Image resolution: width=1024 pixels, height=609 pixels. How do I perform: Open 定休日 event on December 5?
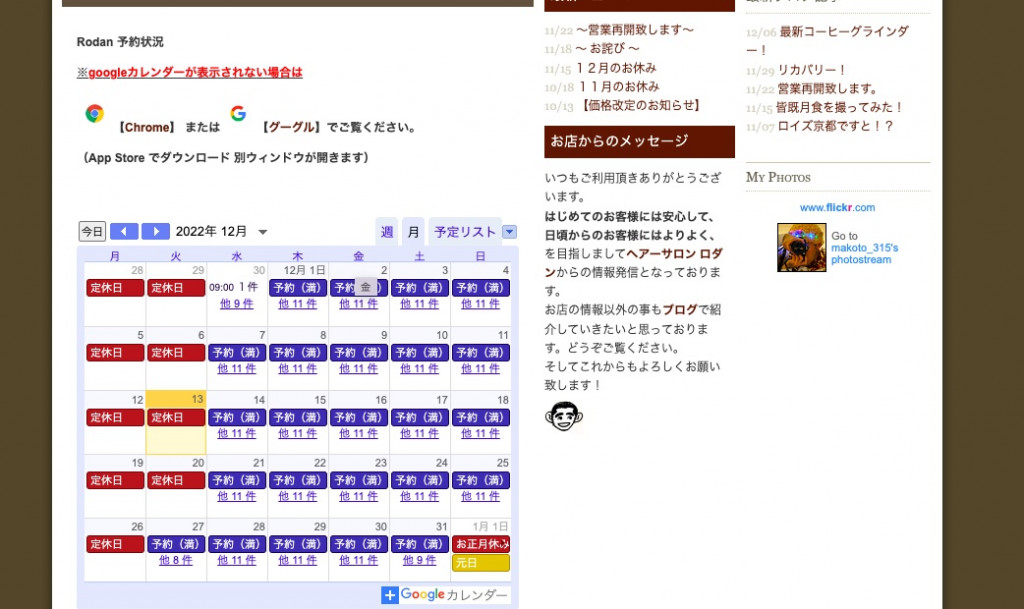[115, 352]
